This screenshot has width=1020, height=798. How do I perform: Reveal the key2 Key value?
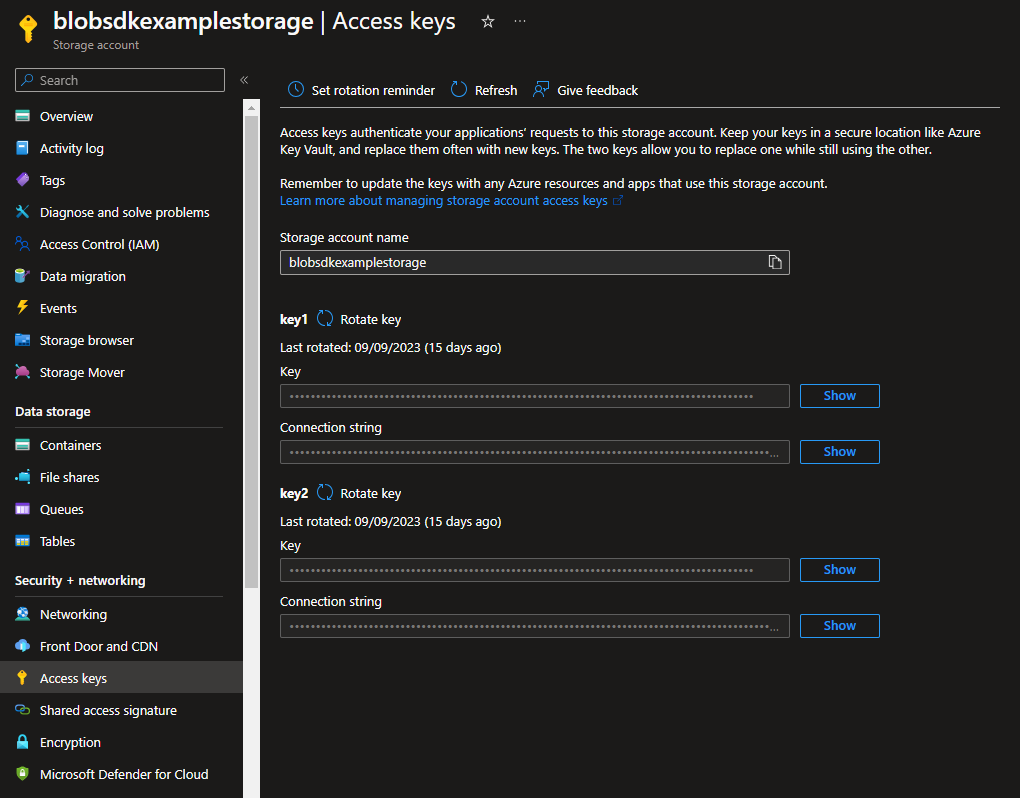(839, 569)
